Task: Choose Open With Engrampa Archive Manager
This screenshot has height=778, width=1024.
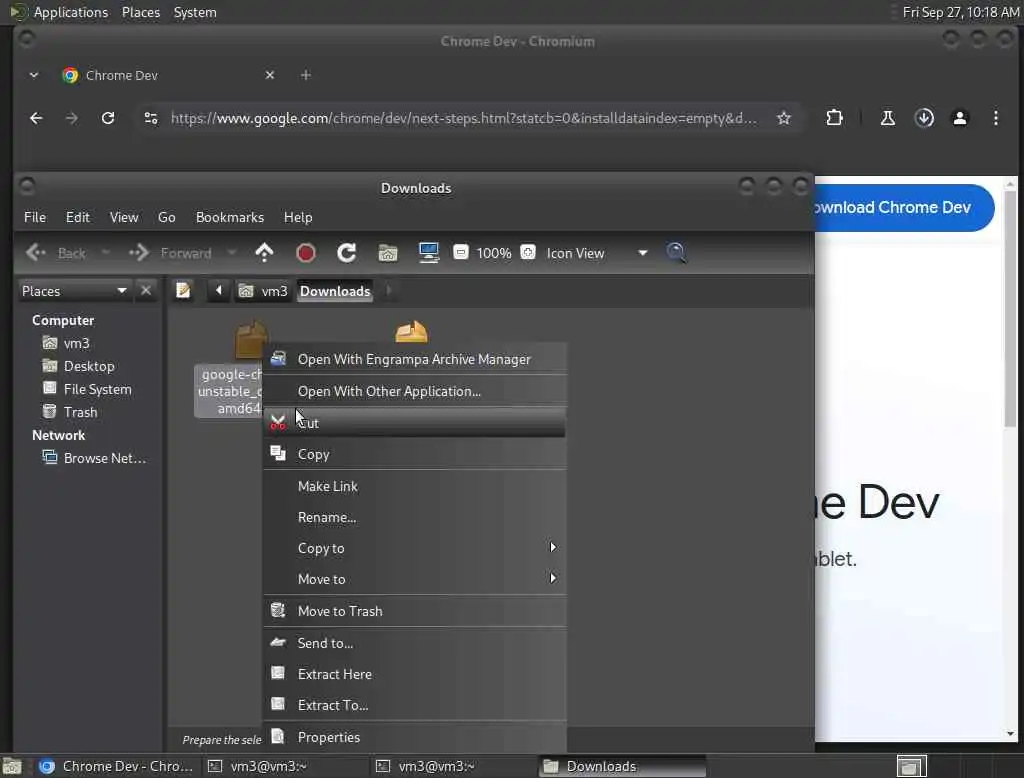Action: click(414, 359)
